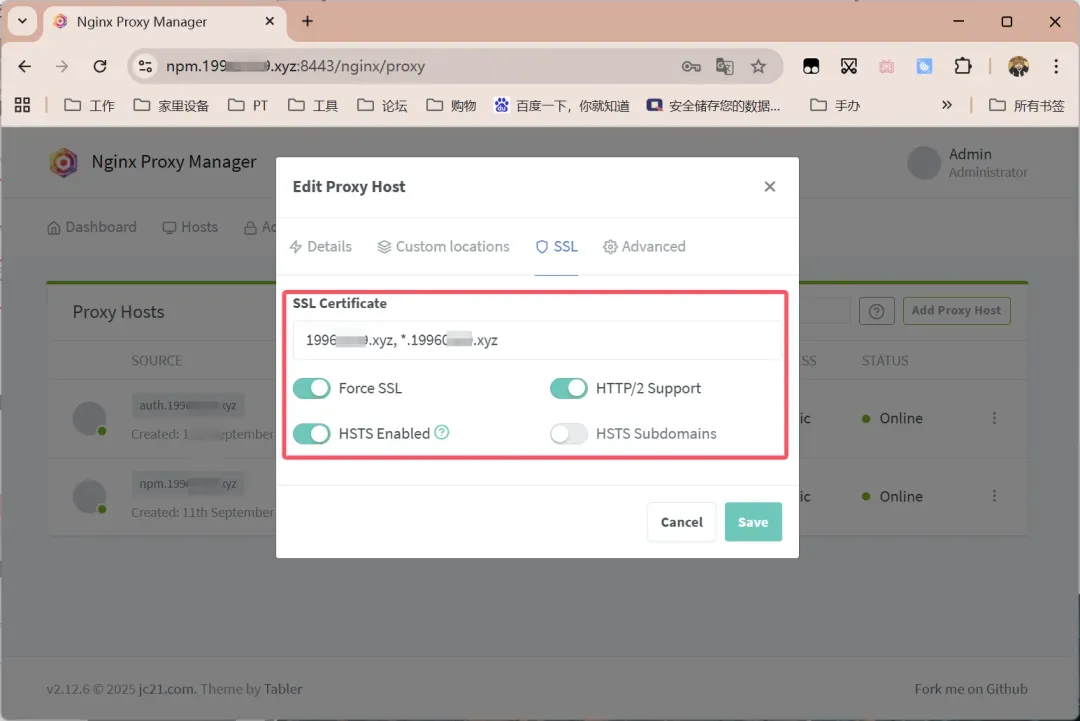Screen dimensions: 1080x721
Task: Open the browser profile avatar
Action: coord(1018,66)
